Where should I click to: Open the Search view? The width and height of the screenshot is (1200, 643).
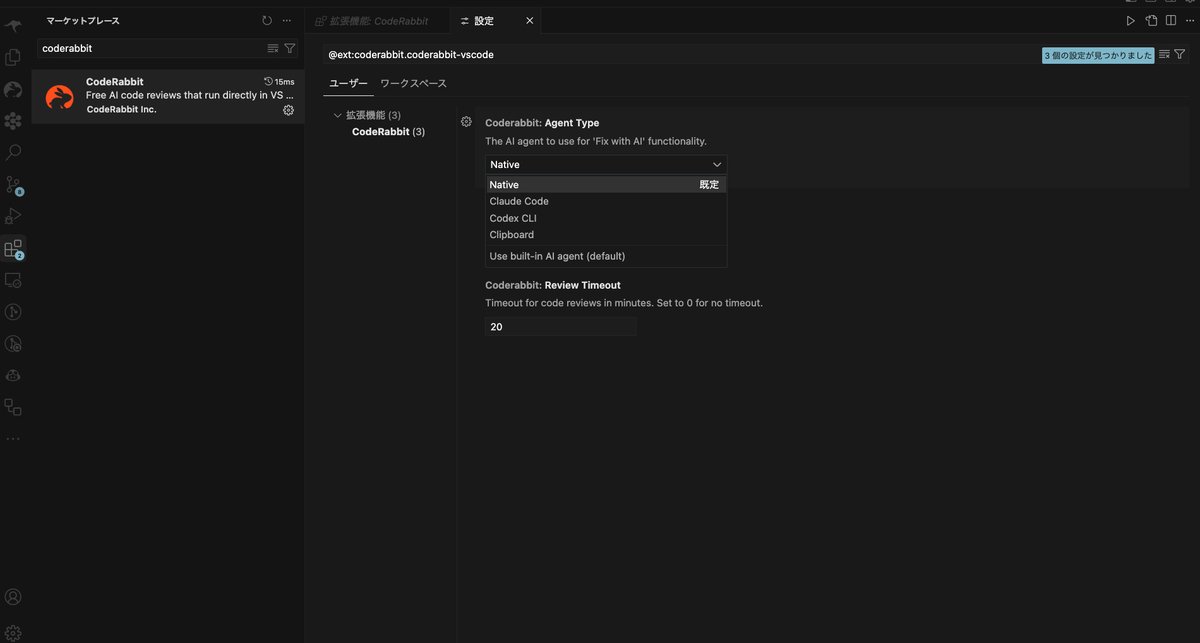click(x=13, y=152)
